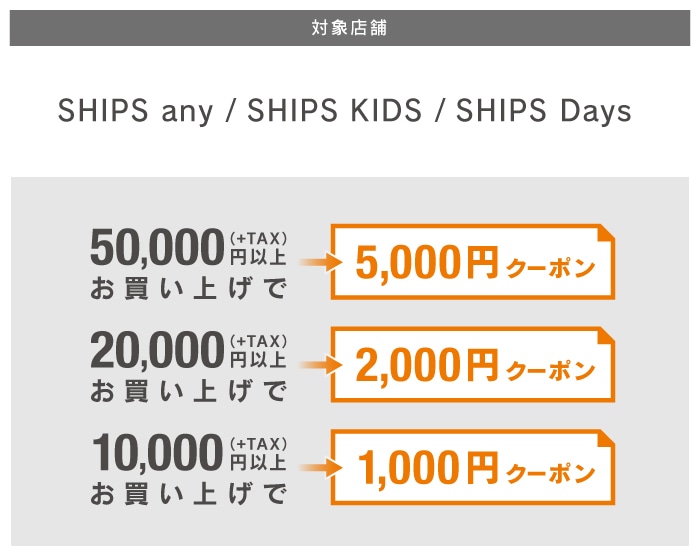Click the 5,000円 coupon box
The image size is (700, 560).
pos(470,263)
